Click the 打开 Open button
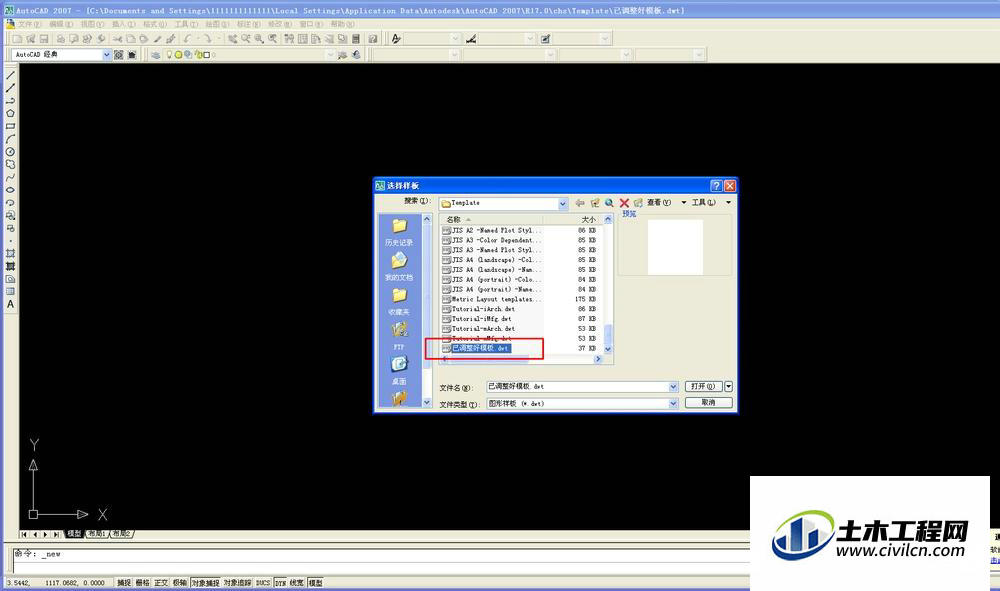Screen dimensions: 1000x591 tap(703, 386)
